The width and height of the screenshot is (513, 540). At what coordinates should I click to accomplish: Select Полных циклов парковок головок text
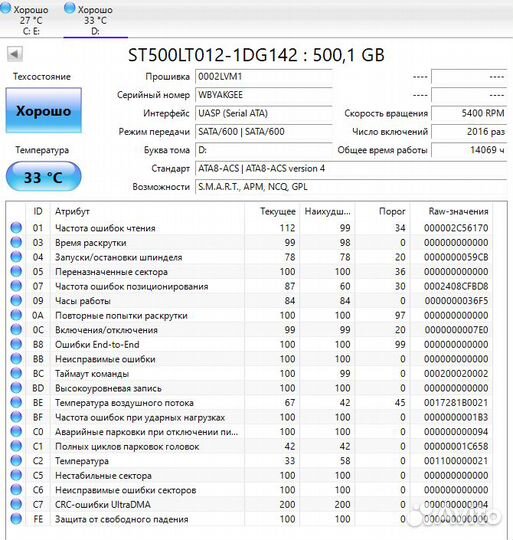click(127, 446)
